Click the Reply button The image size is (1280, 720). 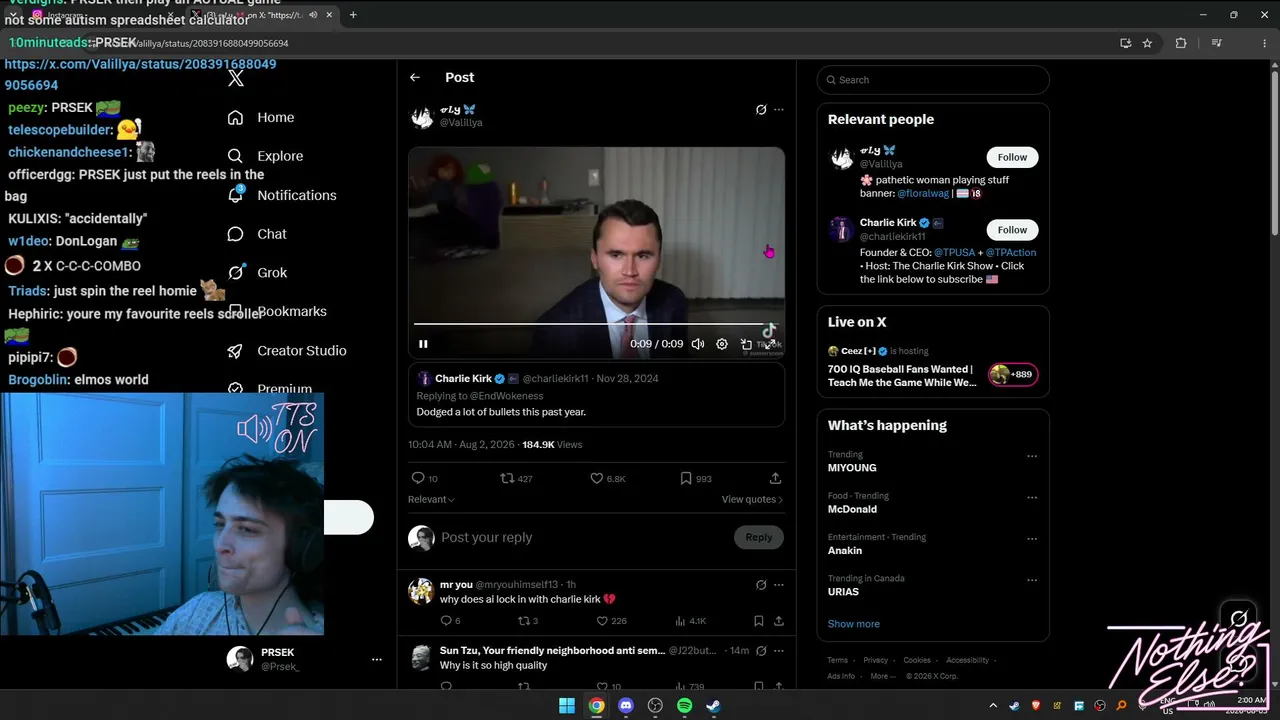[x=759, y=537]
